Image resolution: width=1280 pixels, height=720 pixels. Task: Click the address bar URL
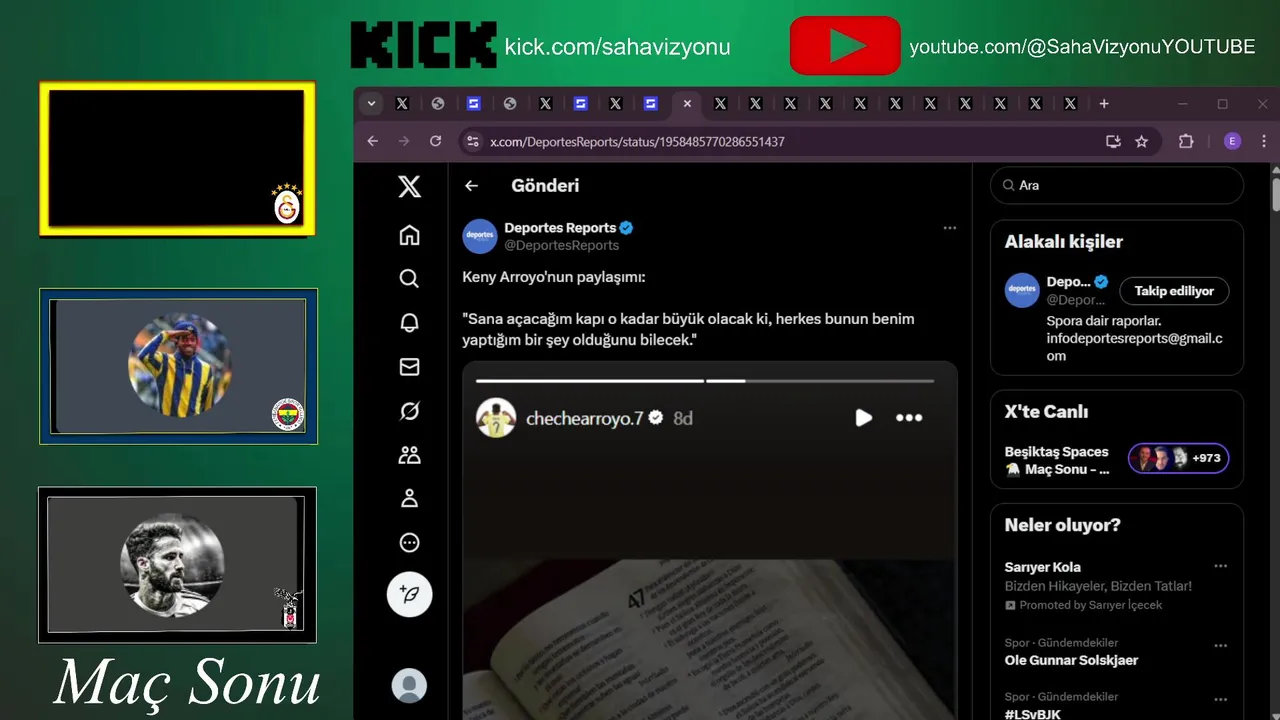(x=637, y=142)
